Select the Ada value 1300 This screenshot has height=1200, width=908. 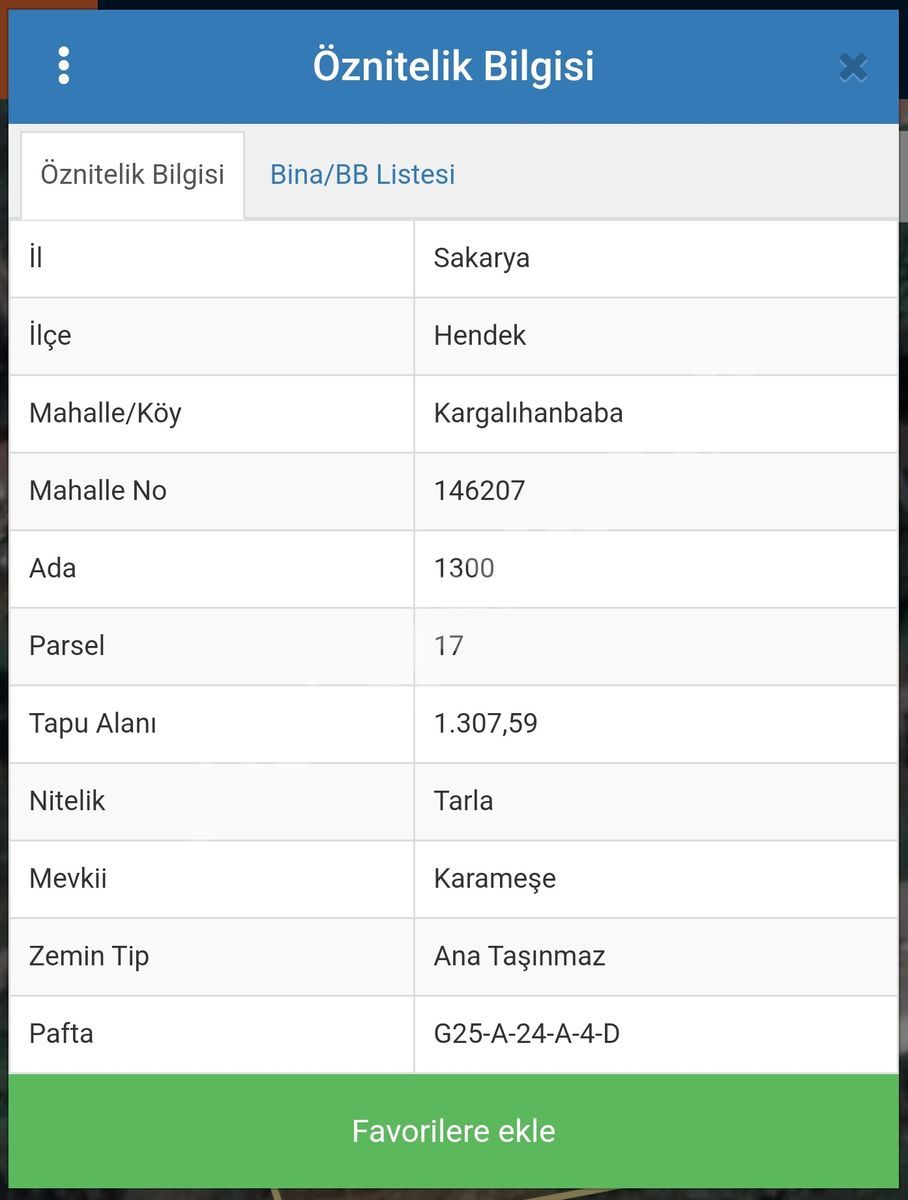pyautogui.click(x=464, y=568)
